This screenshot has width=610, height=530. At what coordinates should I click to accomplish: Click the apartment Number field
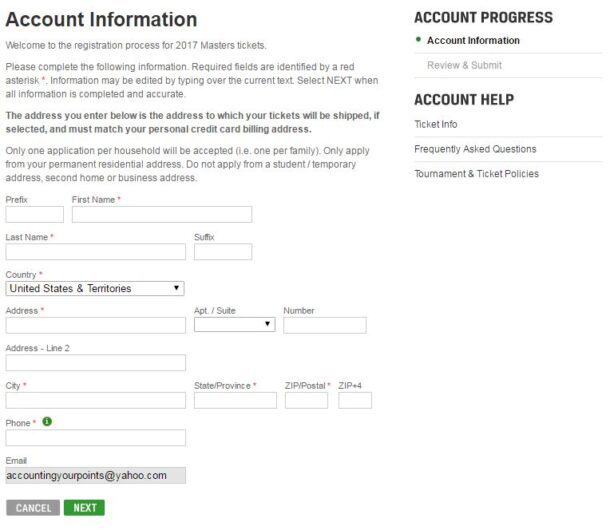(324, 325)
